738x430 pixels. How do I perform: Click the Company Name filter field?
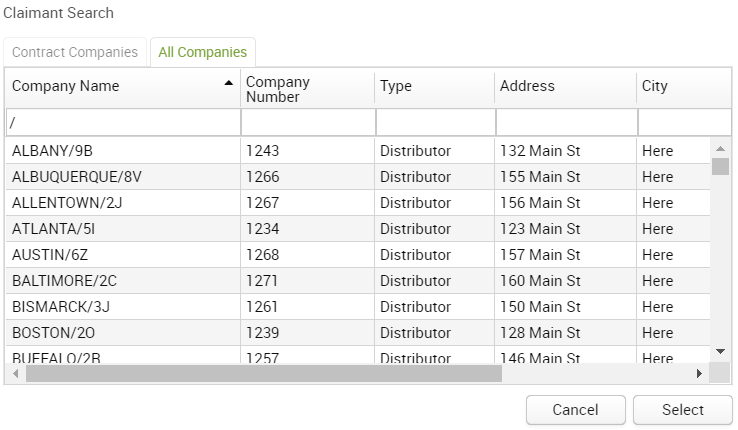122,122
